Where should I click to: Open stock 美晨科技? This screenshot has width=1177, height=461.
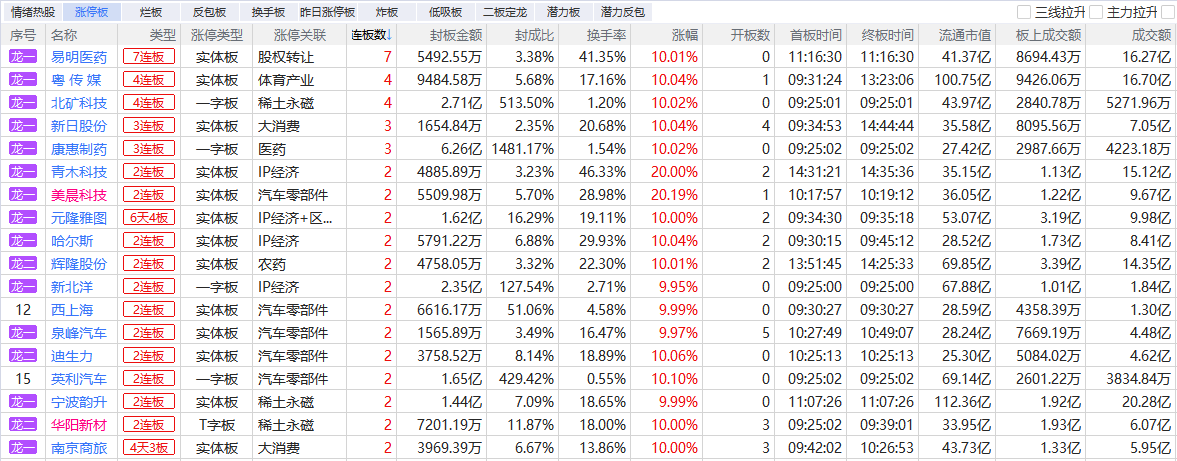click(x=78, y=195)
